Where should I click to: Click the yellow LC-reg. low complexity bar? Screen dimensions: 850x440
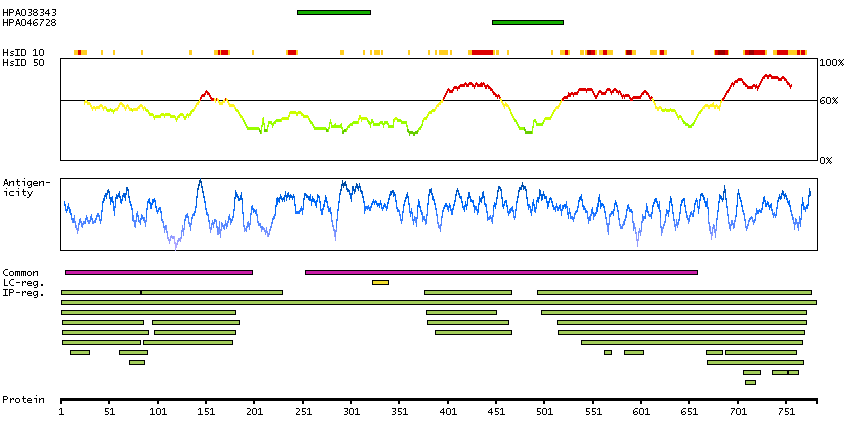(x=380, y=282)
